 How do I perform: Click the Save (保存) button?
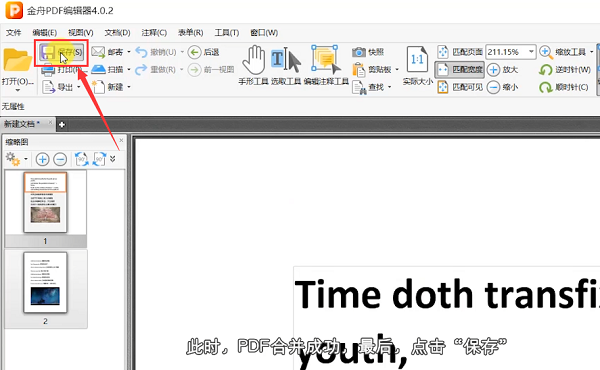62,52
